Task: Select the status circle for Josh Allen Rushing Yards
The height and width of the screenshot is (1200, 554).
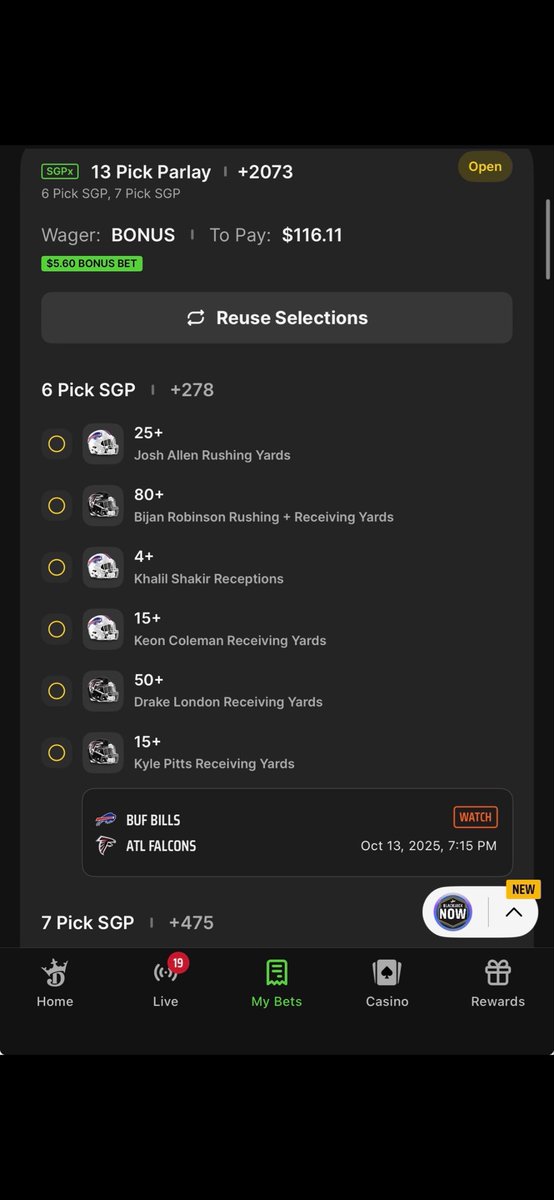Action: point(57,444)
